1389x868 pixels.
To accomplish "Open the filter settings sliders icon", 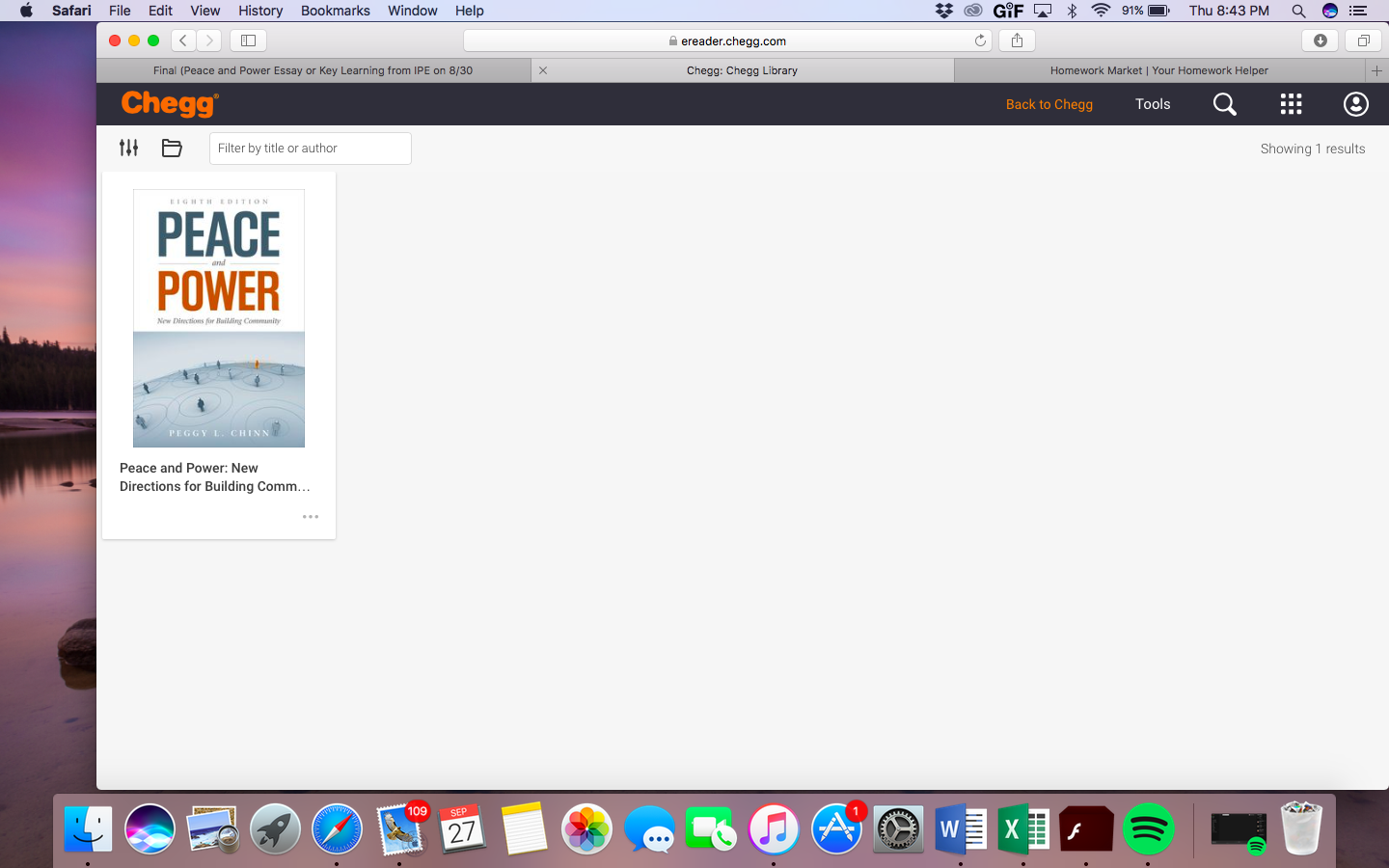I will 129,148.
